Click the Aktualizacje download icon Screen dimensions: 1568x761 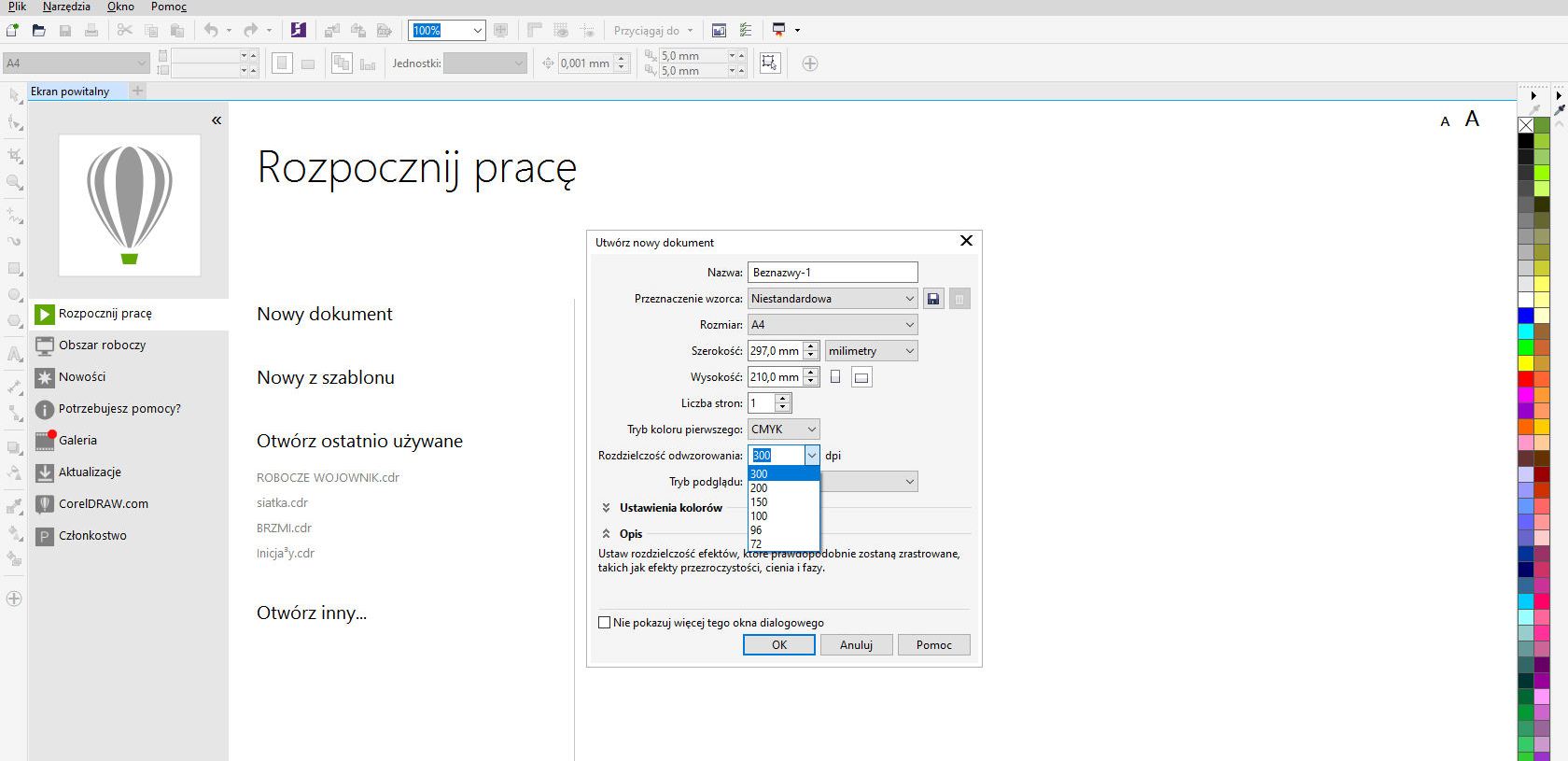point(44,472)
